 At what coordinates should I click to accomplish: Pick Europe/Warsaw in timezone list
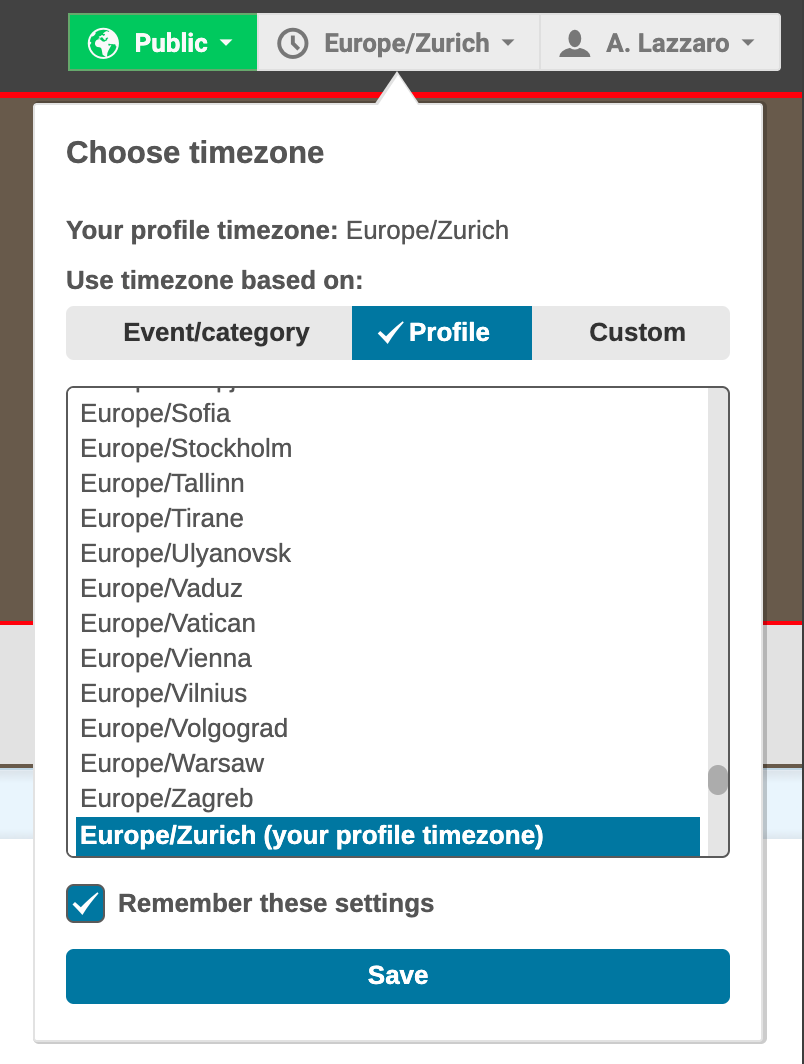(172, 763)
